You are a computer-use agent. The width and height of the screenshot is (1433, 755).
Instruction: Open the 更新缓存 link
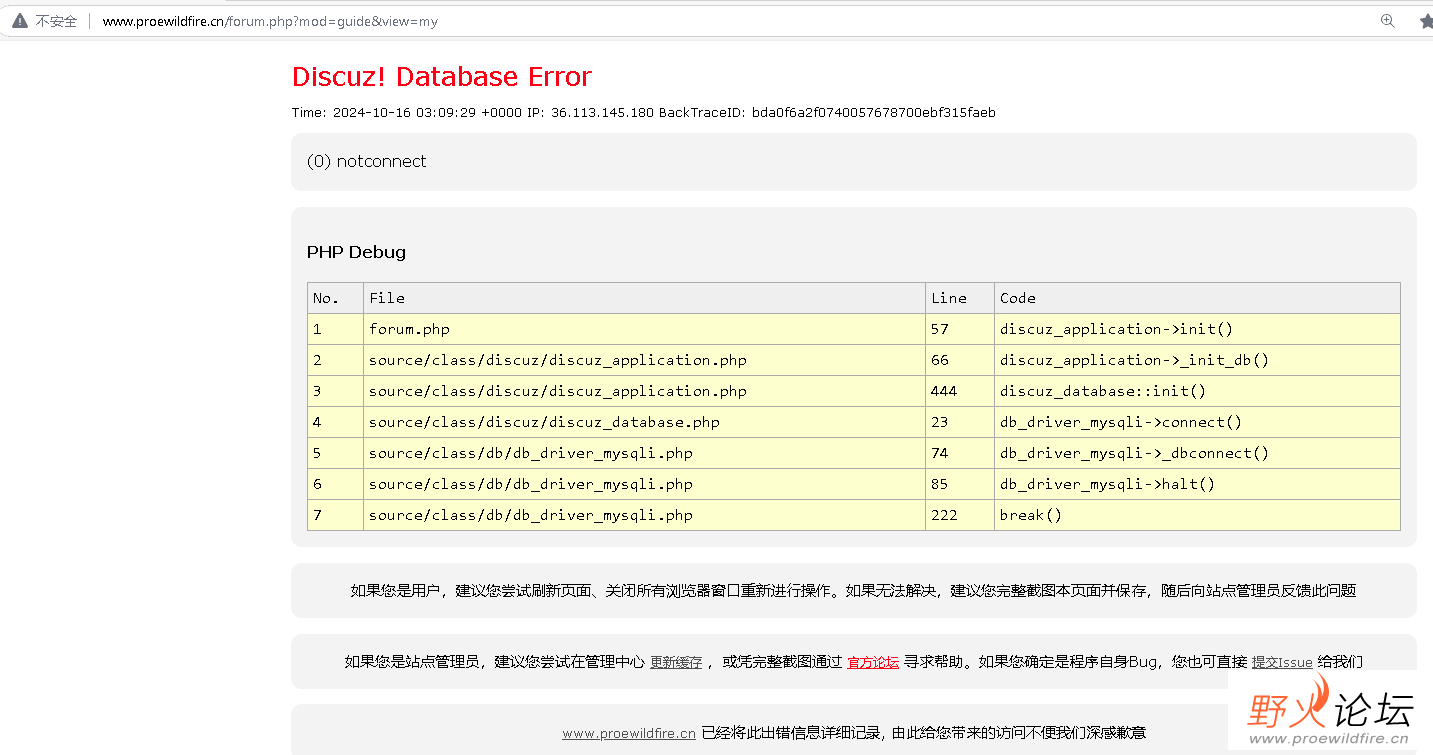(x=676, y=662)
